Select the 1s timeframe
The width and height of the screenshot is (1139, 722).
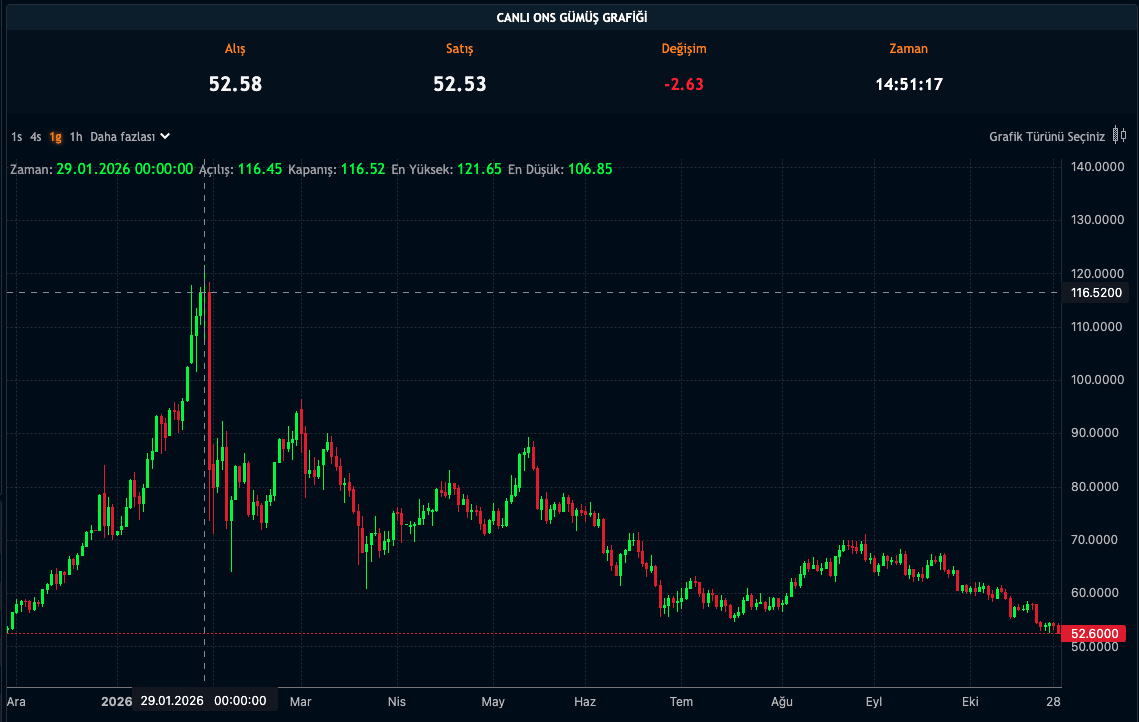17,137
